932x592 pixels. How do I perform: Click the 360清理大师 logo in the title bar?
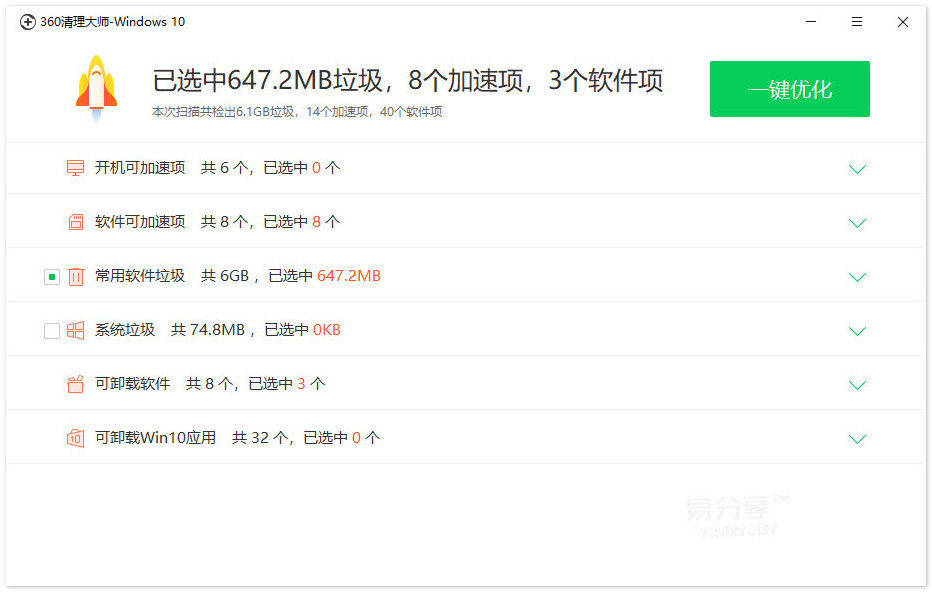pos(27,21)
